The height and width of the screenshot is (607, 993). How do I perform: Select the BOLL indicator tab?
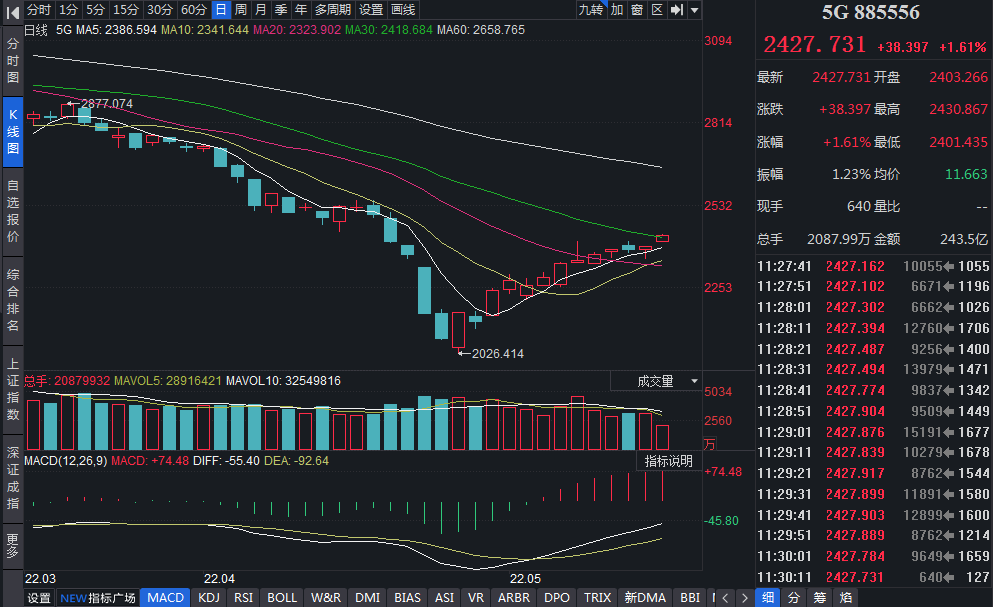[x=282, y=597]
